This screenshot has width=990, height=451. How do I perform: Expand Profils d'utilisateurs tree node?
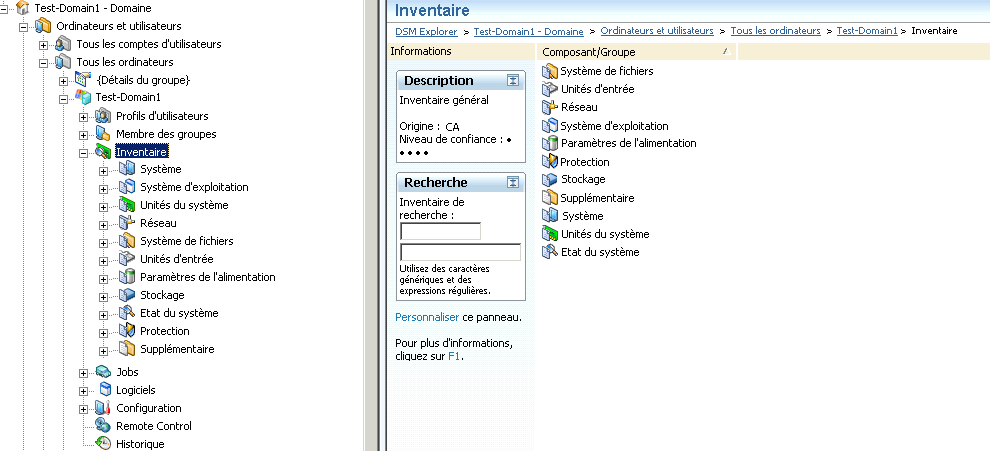pos(83,117)
